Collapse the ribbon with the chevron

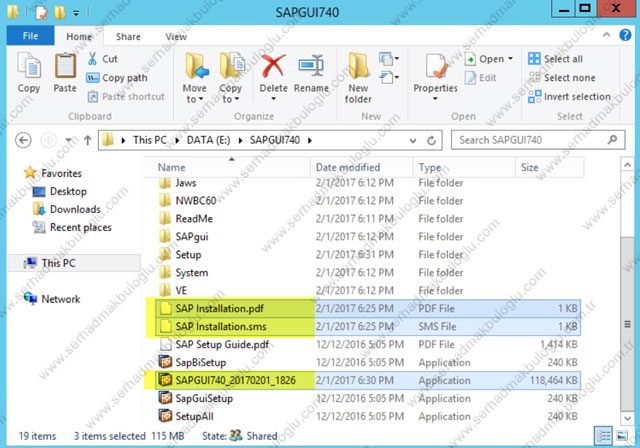coord(607,35)
